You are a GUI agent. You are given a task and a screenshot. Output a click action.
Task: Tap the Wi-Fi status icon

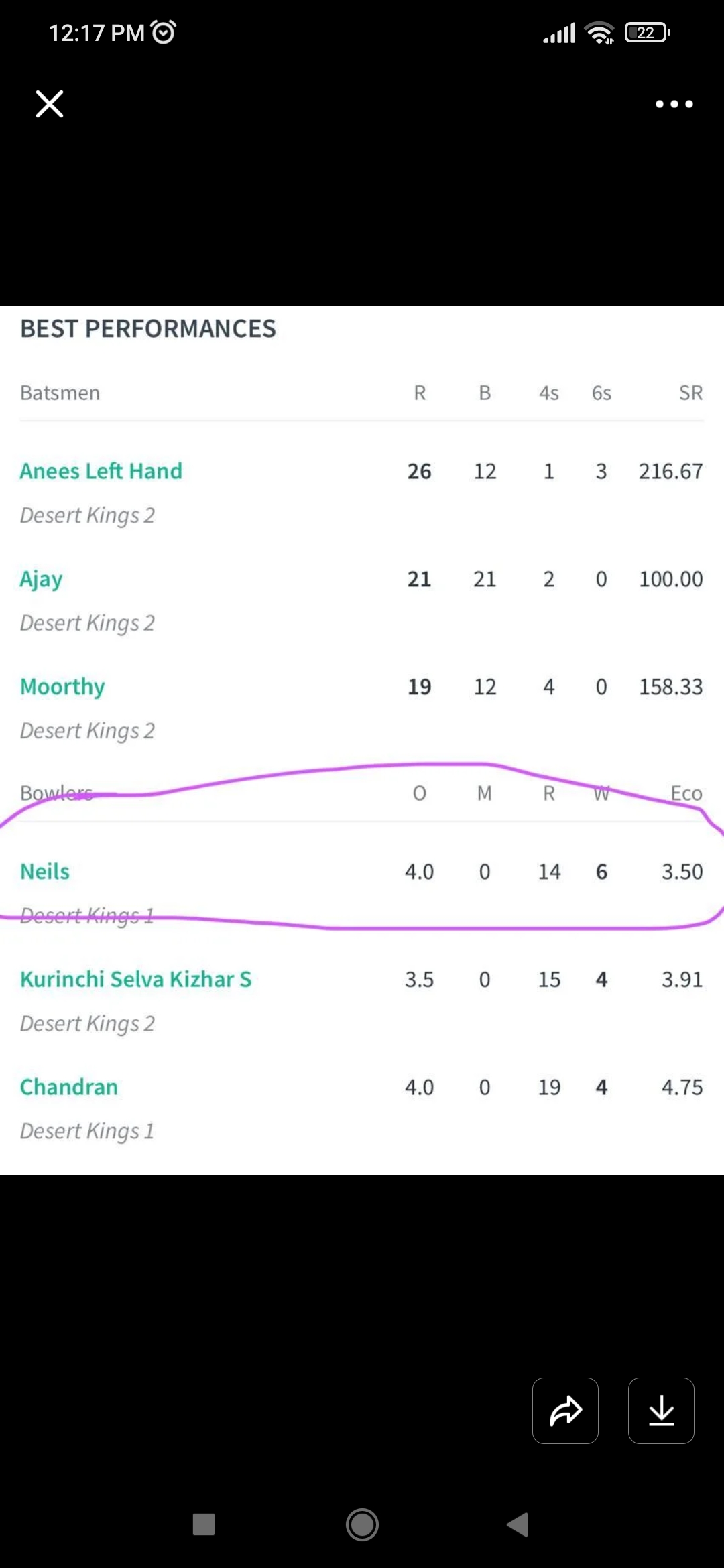tap(599, 32)
